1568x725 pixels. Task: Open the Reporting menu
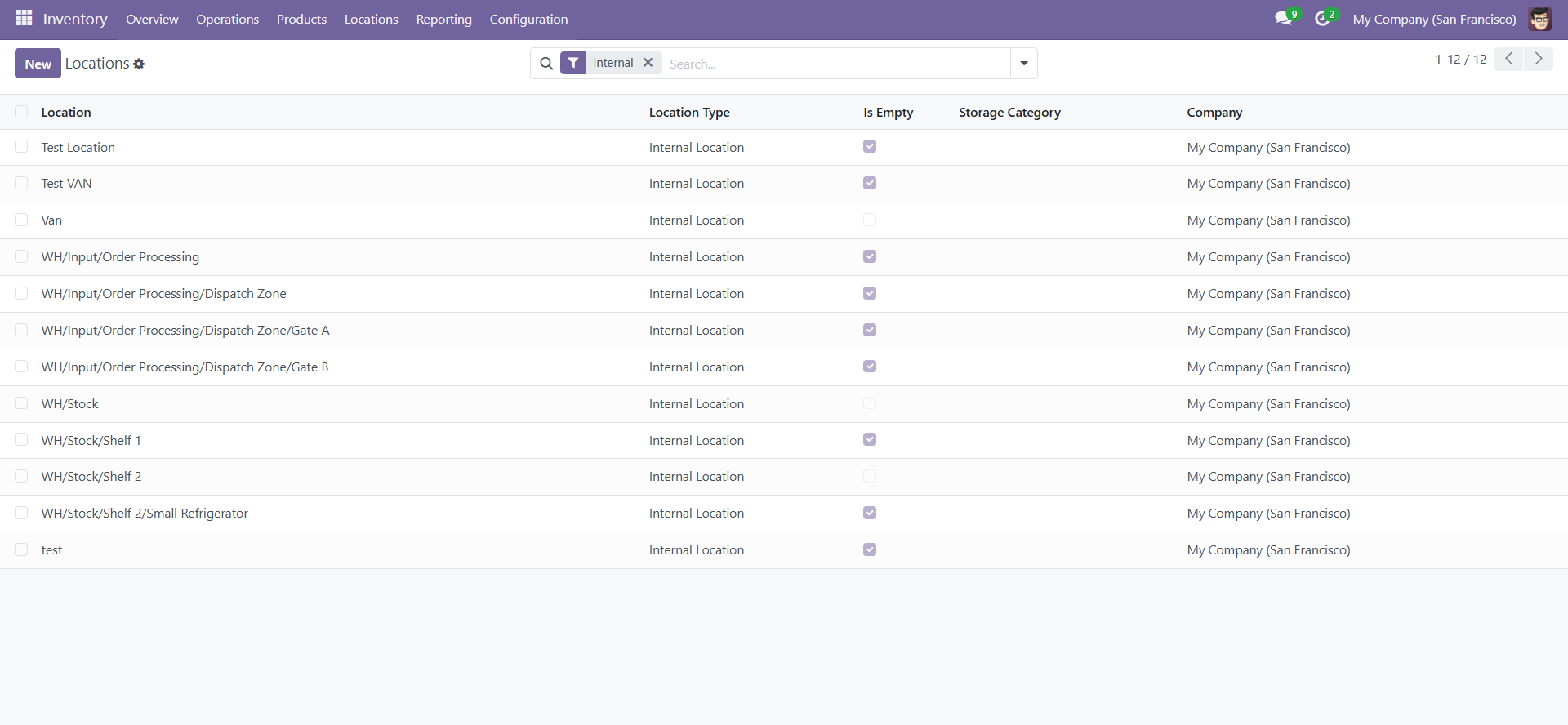pyautogui.click(x=443, y=19)
